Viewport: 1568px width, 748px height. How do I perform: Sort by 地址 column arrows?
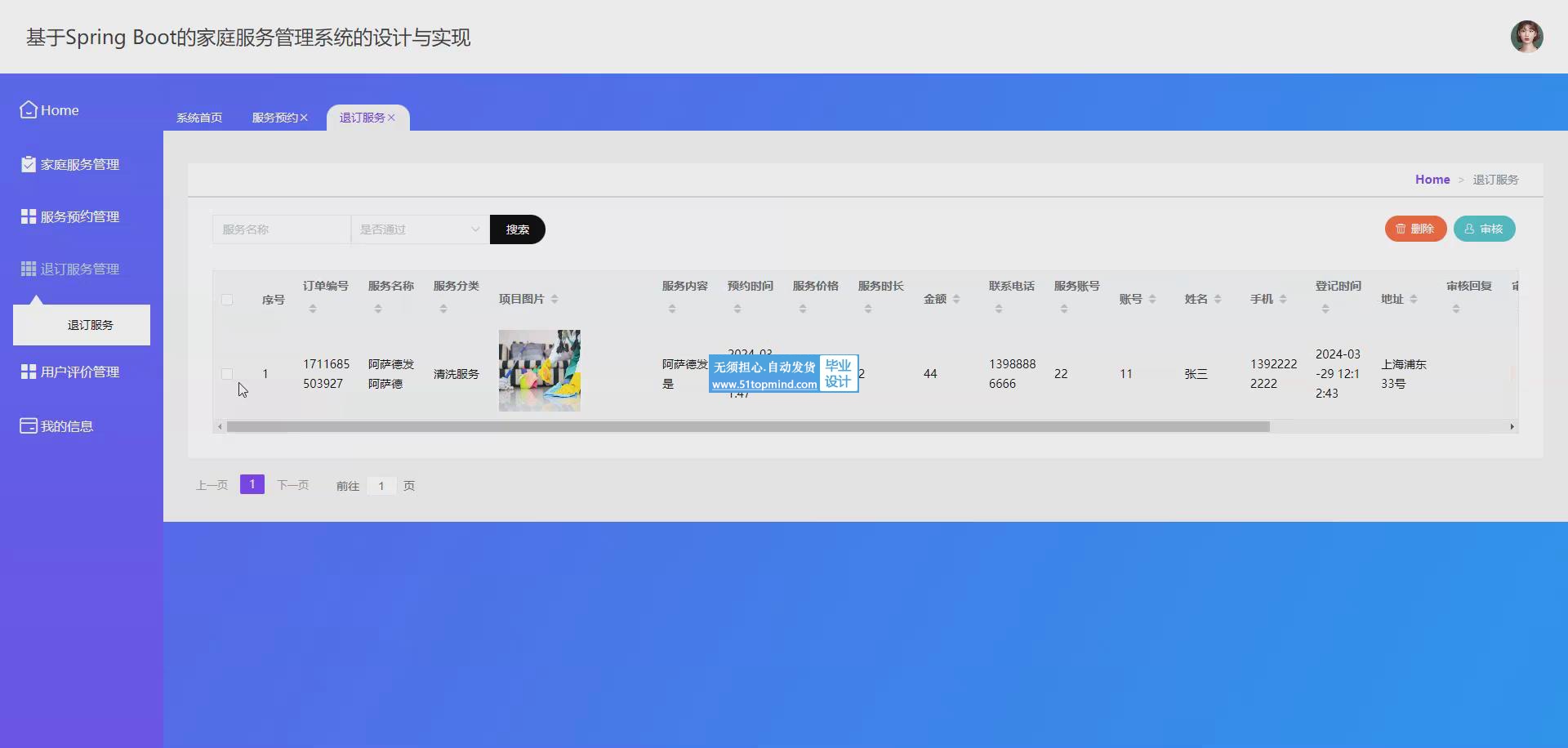[1414, 299]
